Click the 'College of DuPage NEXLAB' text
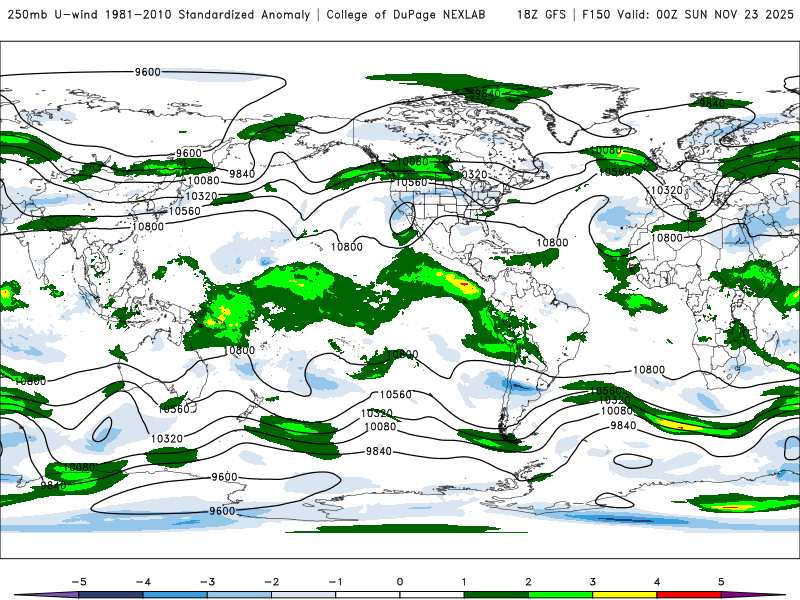This screenshot has height=600, width=800. pyautogui.click(x=406, y=14)
